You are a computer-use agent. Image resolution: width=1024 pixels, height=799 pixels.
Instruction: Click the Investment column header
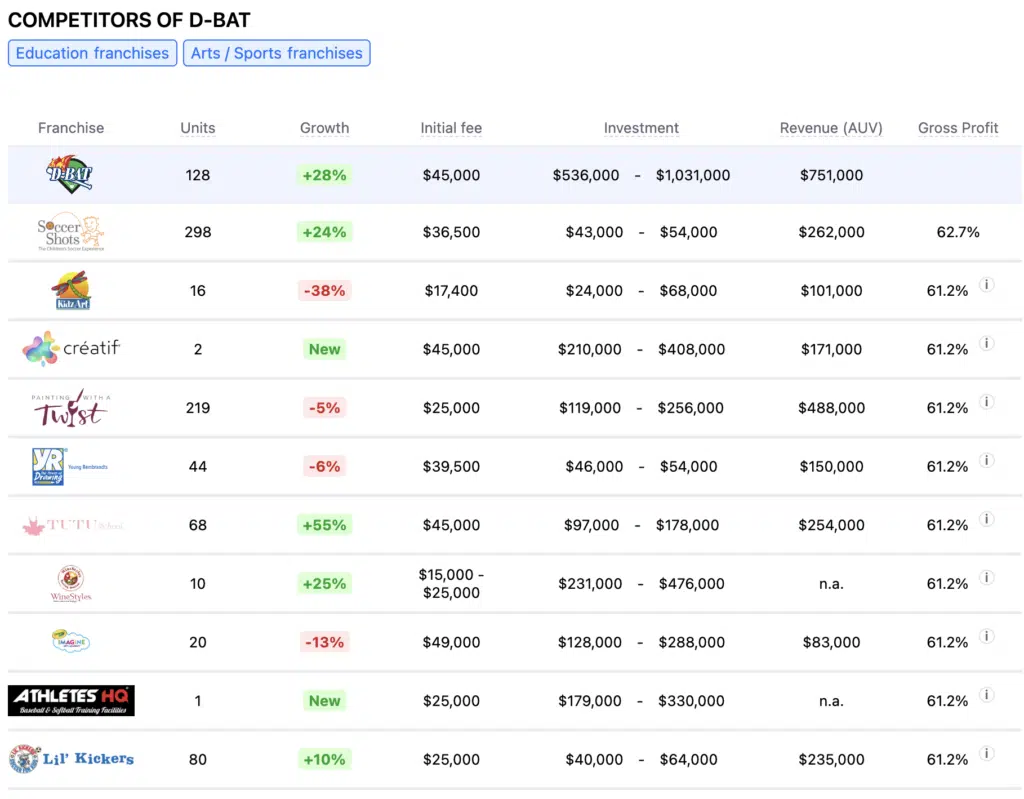tap(641, 128)
